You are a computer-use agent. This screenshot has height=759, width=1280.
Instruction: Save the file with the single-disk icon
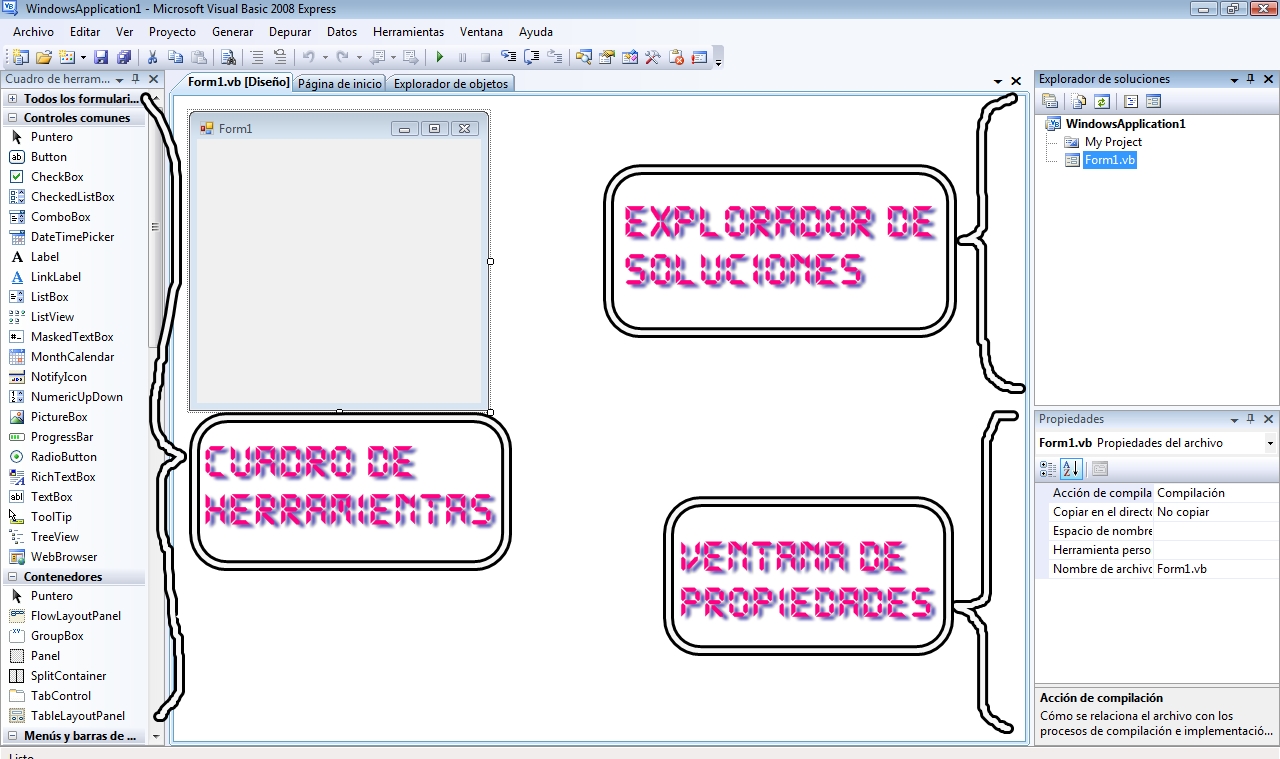click(101, 57)
